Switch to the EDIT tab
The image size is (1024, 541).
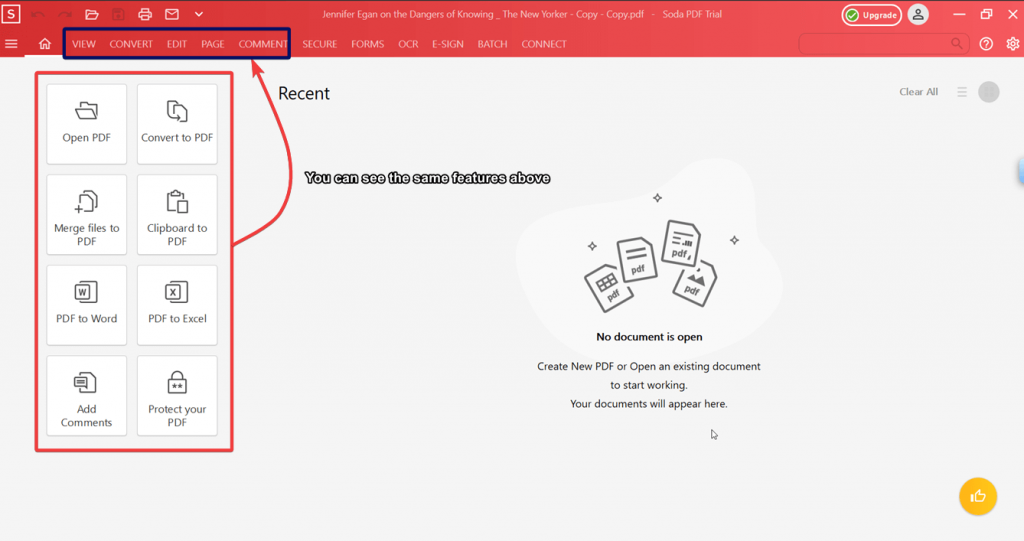coord(176,44)
